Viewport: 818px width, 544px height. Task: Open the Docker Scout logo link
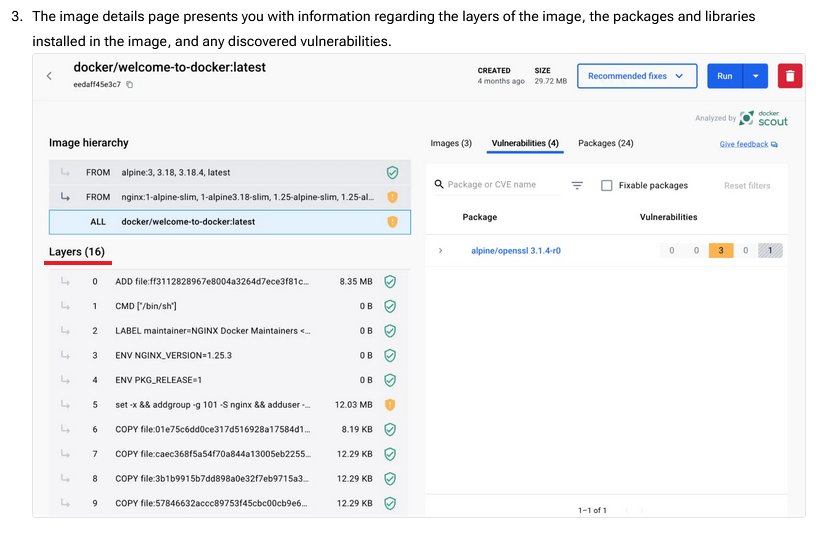pyautogui.click(x=764, y=118)
